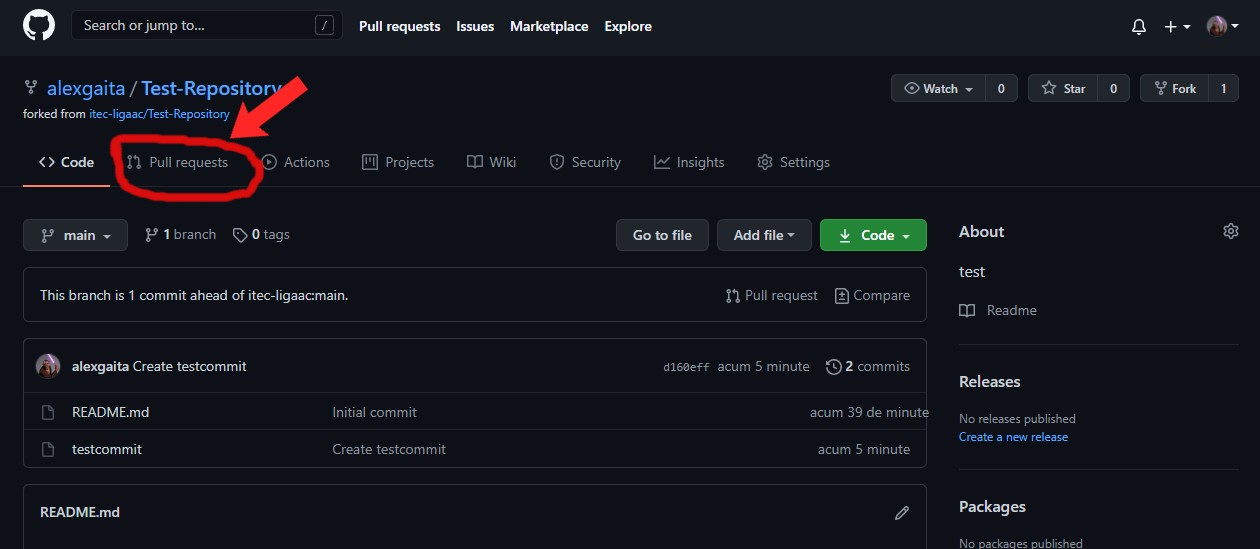
Task: Open Explore in top navigation
Action: coord(628,27)
